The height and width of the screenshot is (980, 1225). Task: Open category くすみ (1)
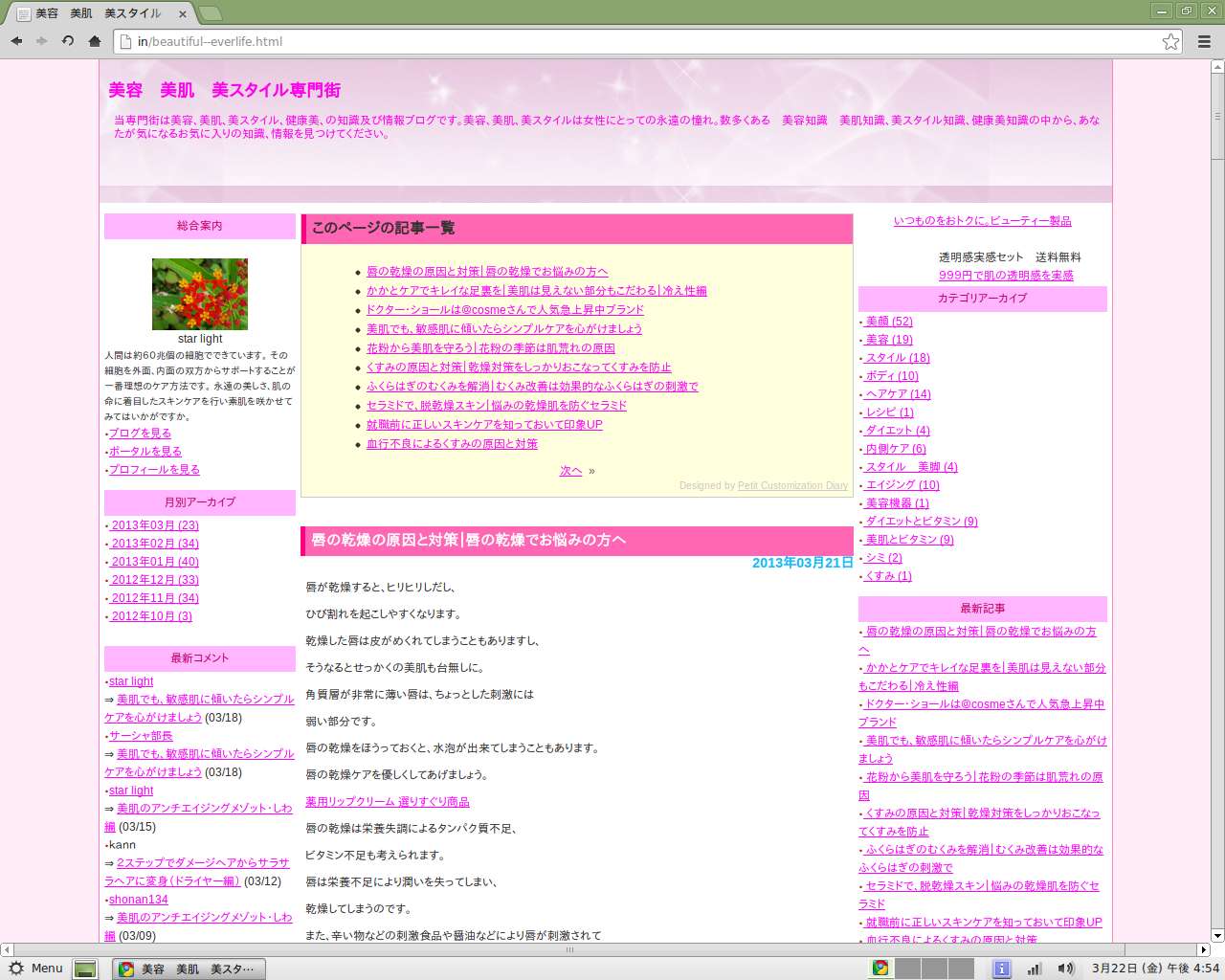point(888,576)
